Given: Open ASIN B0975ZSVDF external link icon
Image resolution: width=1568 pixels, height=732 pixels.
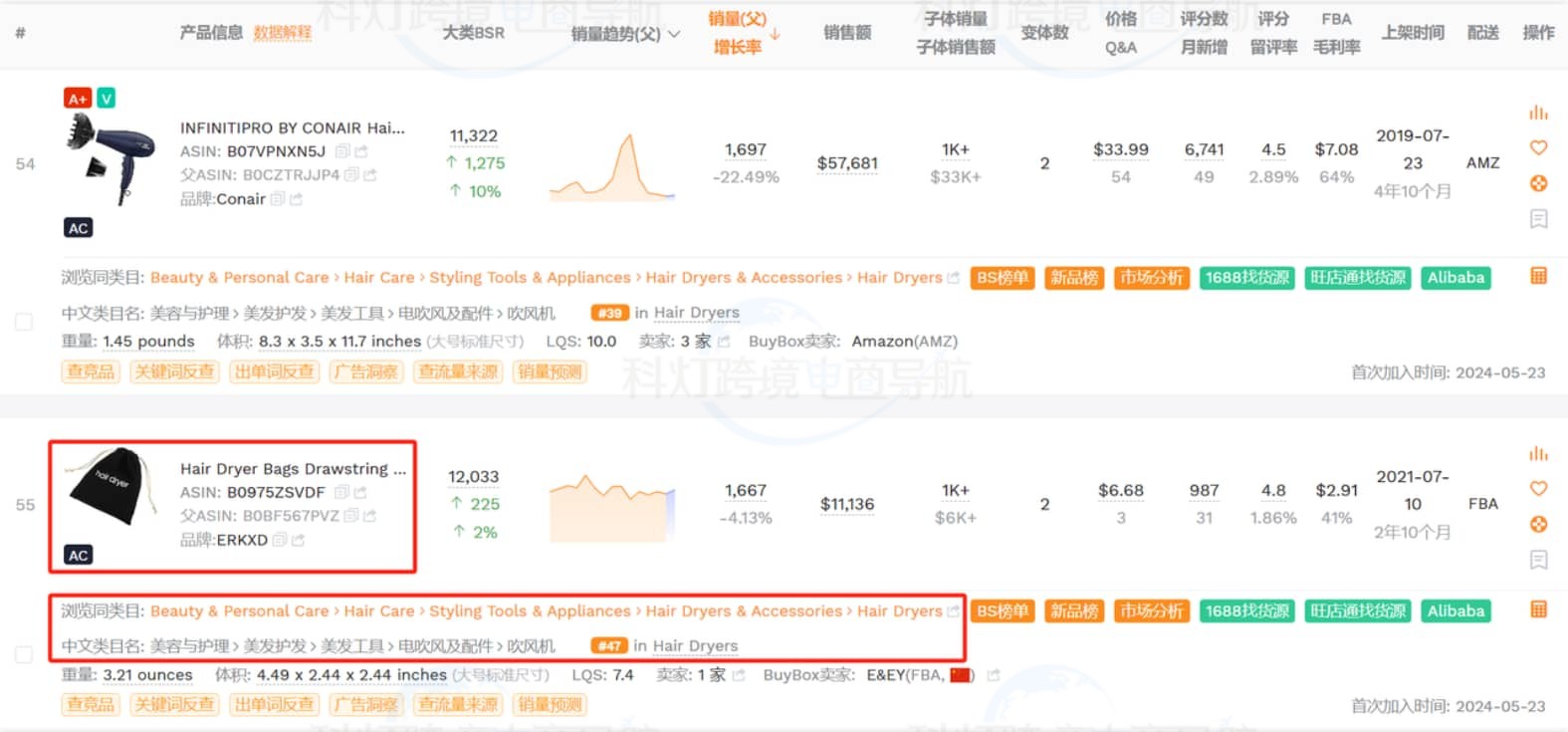Looking at the screenshot, I should click(x=360, y=492).
